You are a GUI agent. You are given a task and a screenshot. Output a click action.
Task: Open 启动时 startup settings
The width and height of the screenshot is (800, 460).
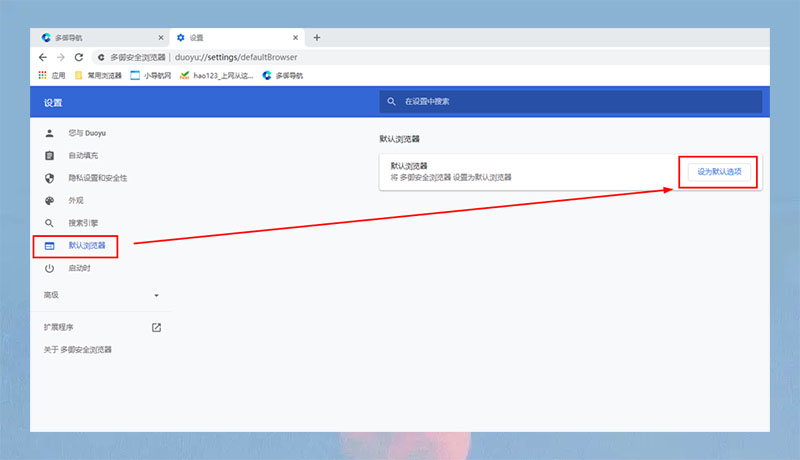[x=80, y=268]
